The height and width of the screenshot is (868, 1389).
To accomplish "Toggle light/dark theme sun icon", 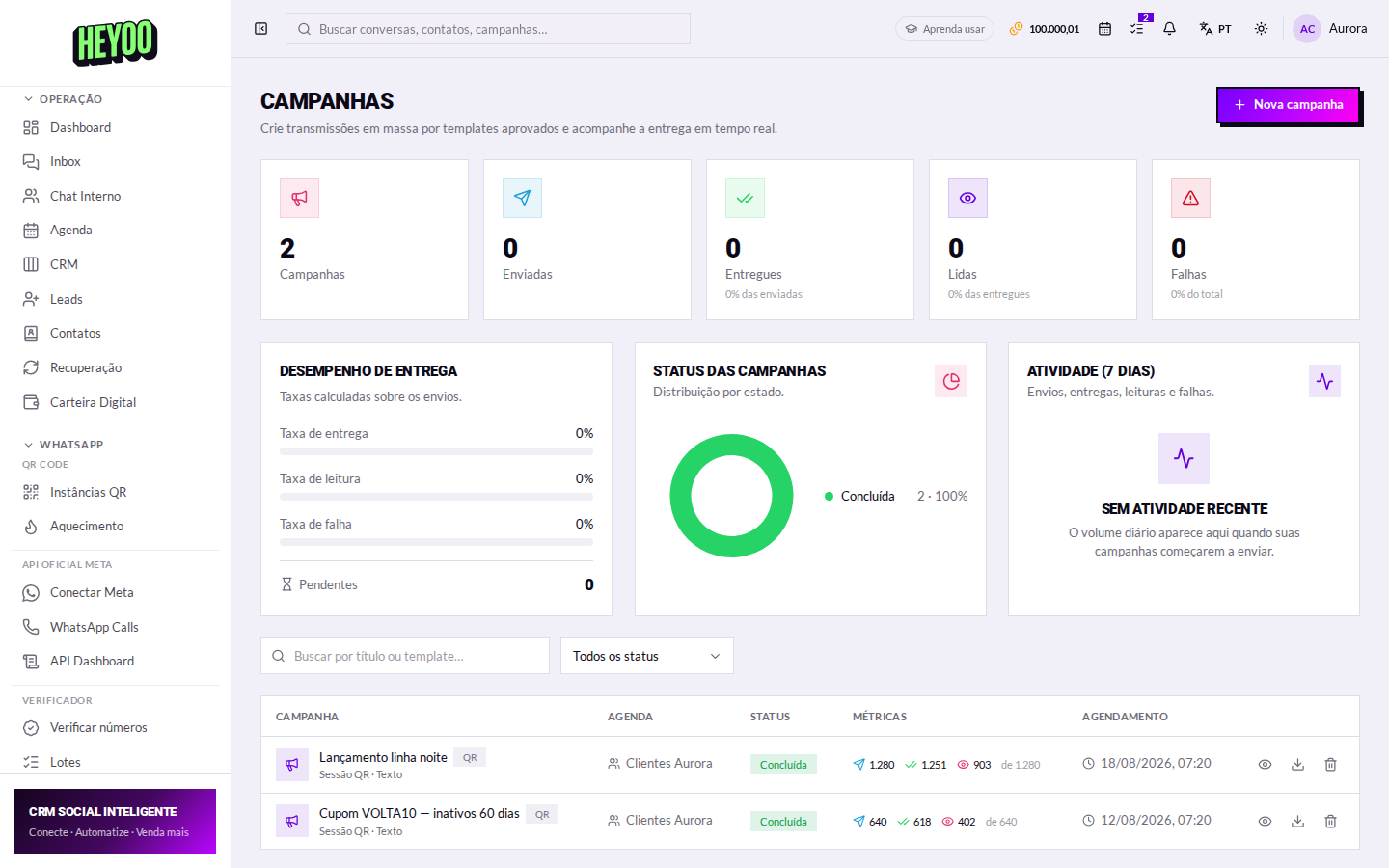I will coord(1261,29).
